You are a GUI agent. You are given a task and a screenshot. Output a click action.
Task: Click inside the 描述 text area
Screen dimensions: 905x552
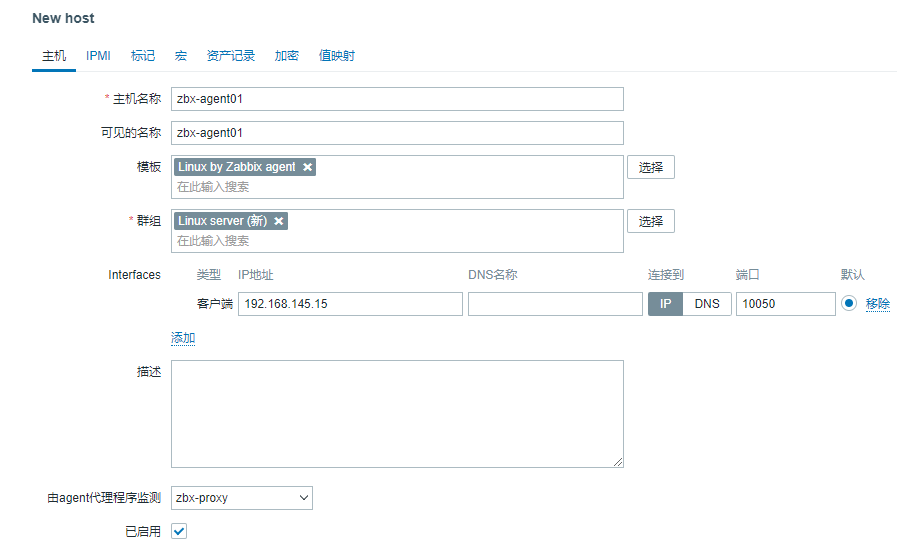pos(397,414)
